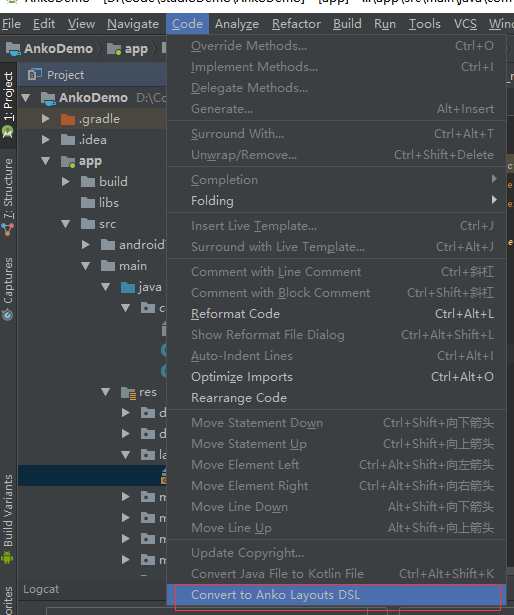Select the src folder icon
The width and height of the screenshot is (514, 615).
[x=88, y=224]
